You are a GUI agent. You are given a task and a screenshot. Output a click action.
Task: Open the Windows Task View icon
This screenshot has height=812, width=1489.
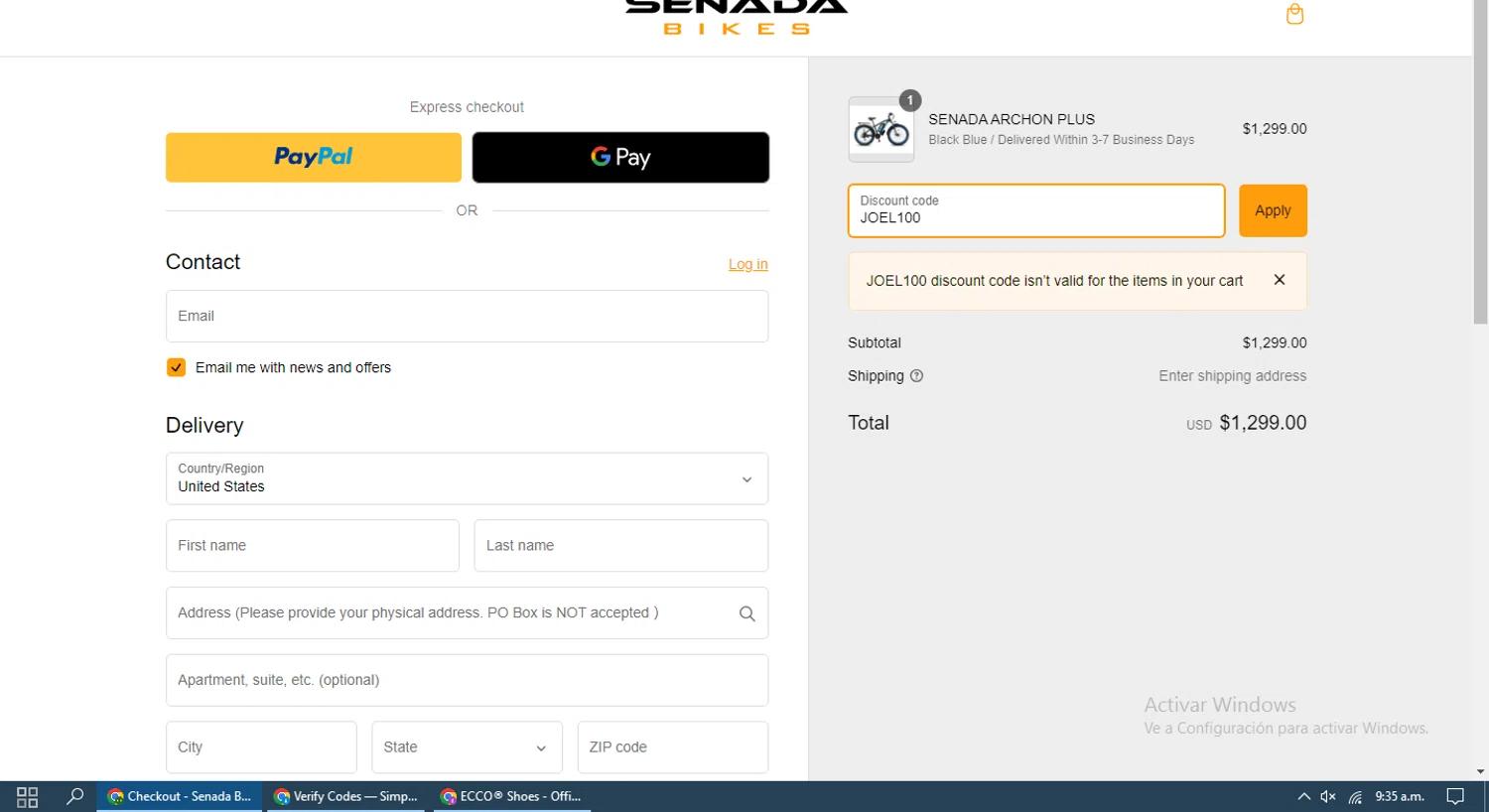tap(27, 796)
